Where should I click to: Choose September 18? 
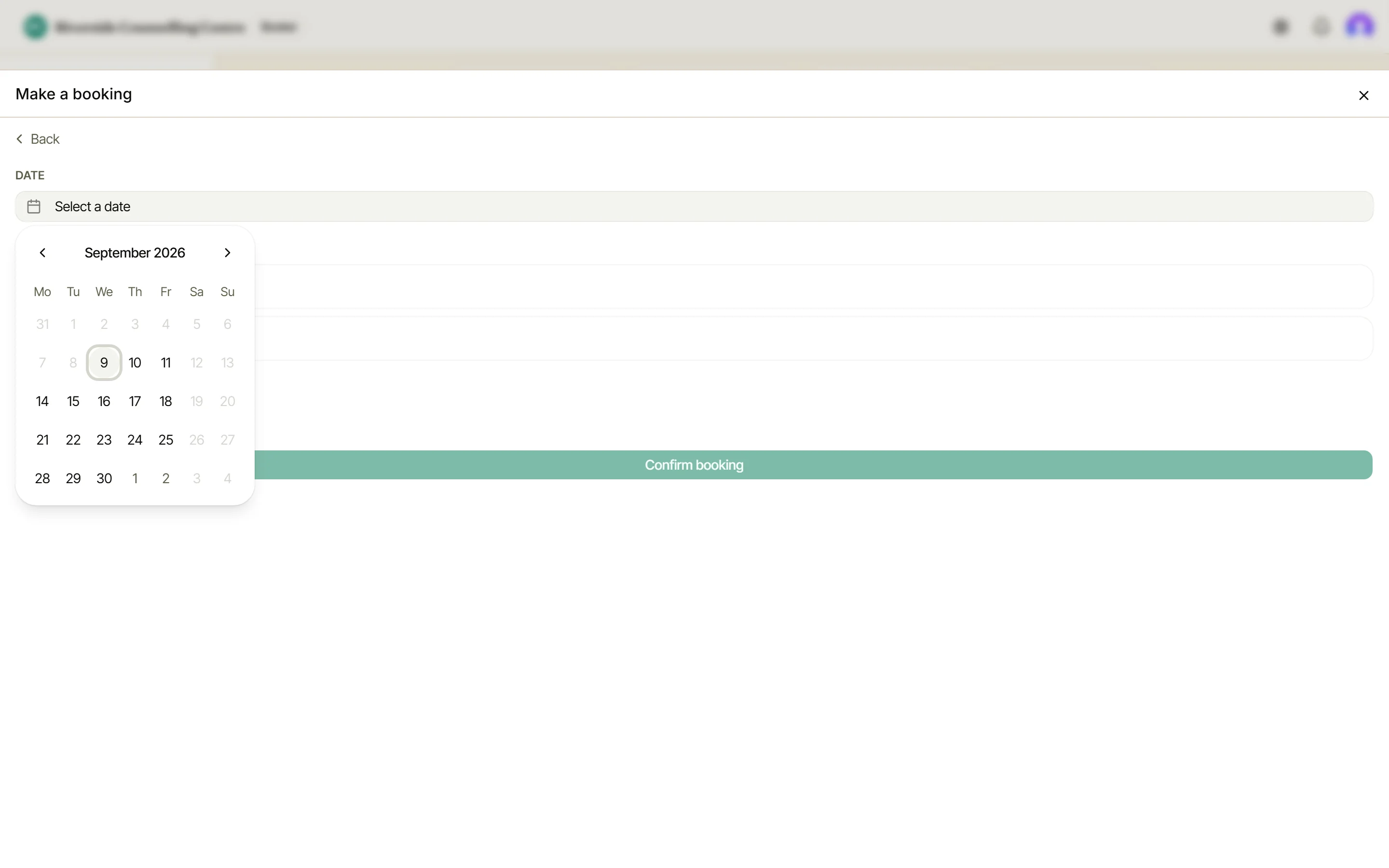pos(166,401)
